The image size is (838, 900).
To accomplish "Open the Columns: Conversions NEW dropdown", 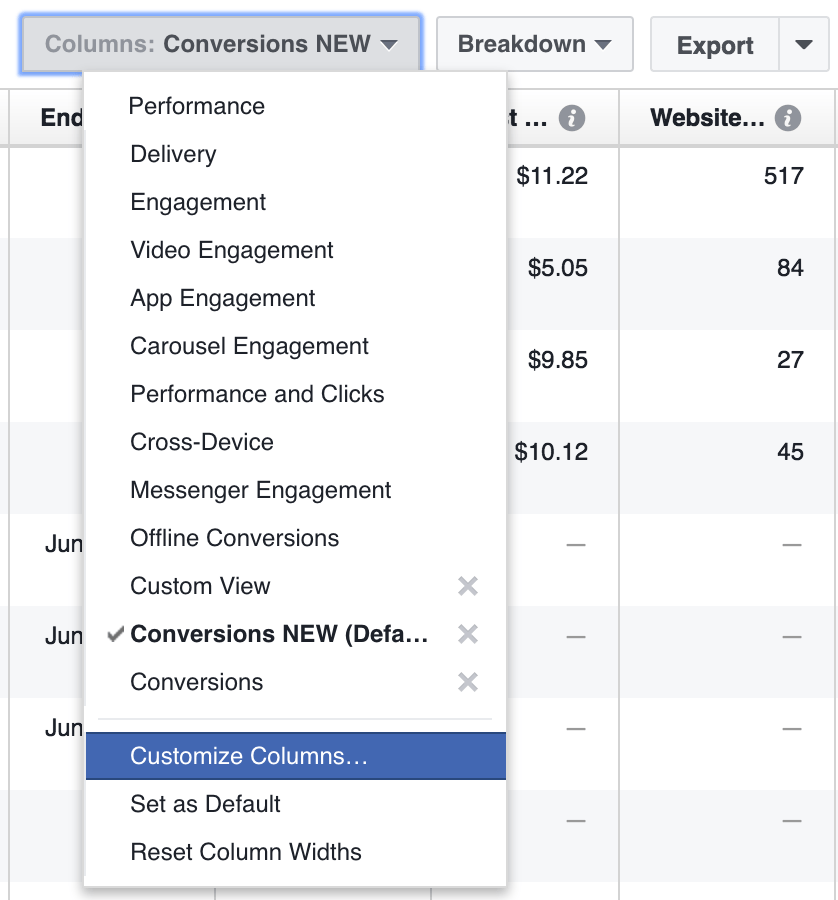I will 221,44.
